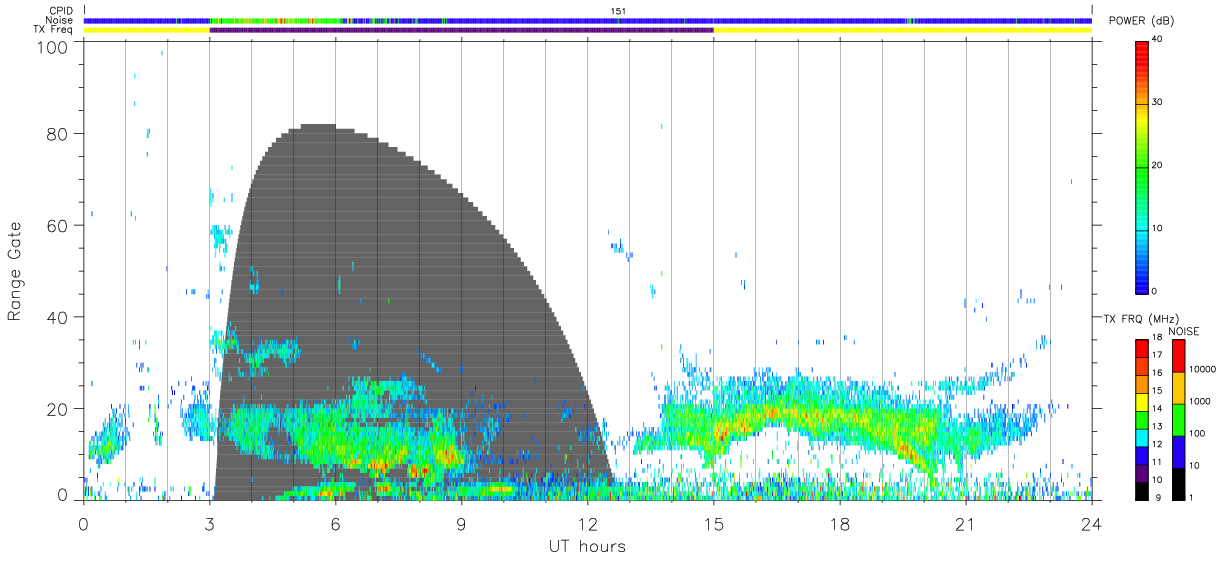
Task: Click the 40 tick on Range Gate axis
Action: coord(58,317)
